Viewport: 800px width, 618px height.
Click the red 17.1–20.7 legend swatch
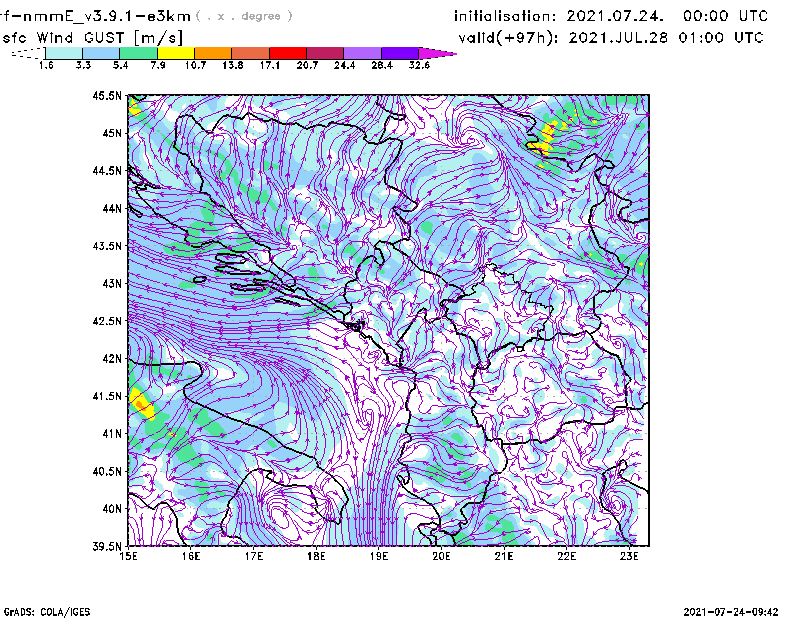288,53
